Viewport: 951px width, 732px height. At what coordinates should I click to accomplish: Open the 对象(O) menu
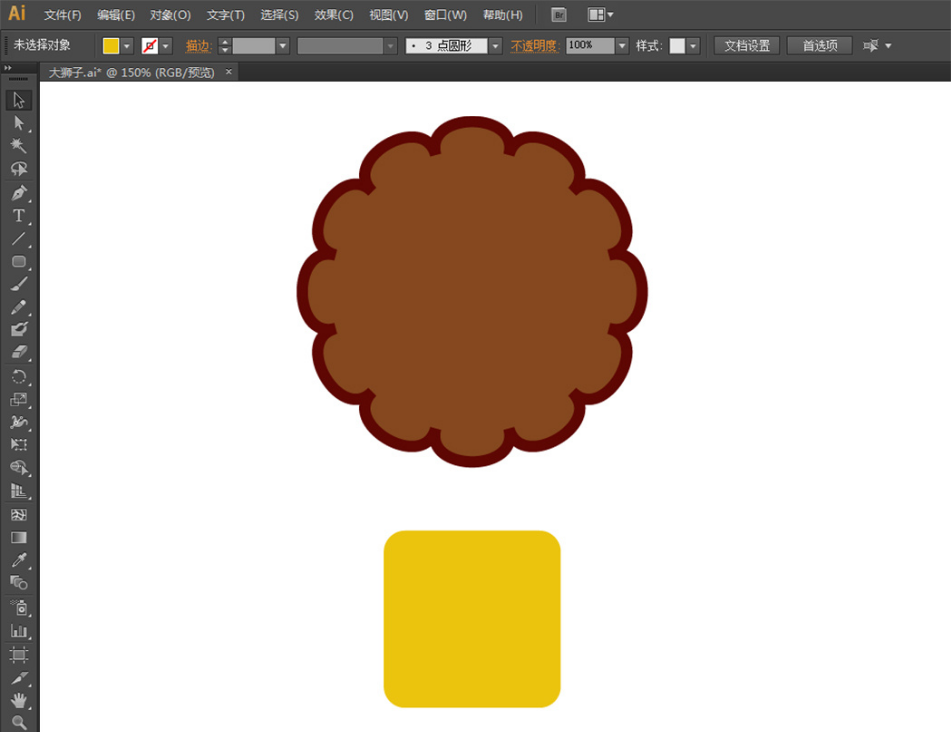(x=170, y=15)
